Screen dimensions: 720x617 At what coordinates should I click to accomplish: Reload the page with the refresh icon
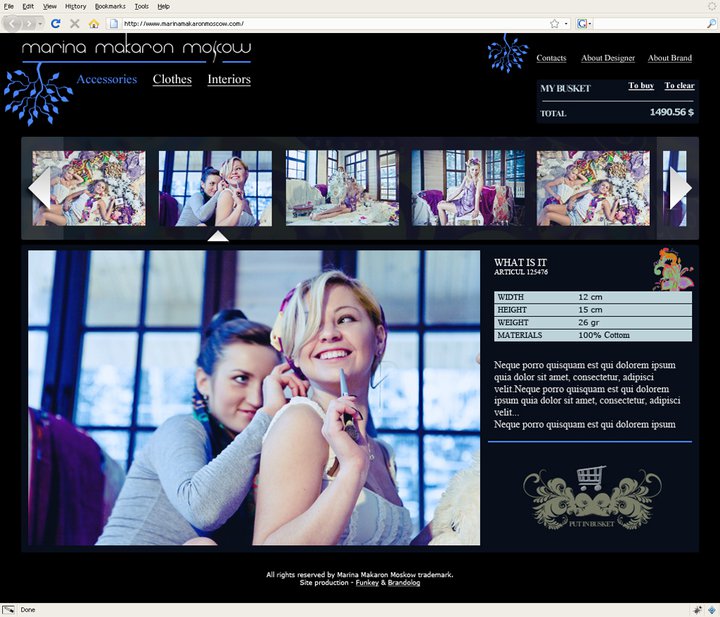pos(56,23)
